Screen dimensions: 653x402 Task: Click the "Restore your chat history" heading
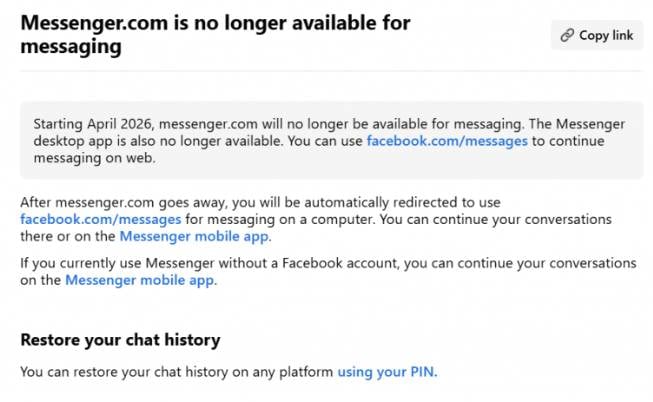(x=120, y=340)
